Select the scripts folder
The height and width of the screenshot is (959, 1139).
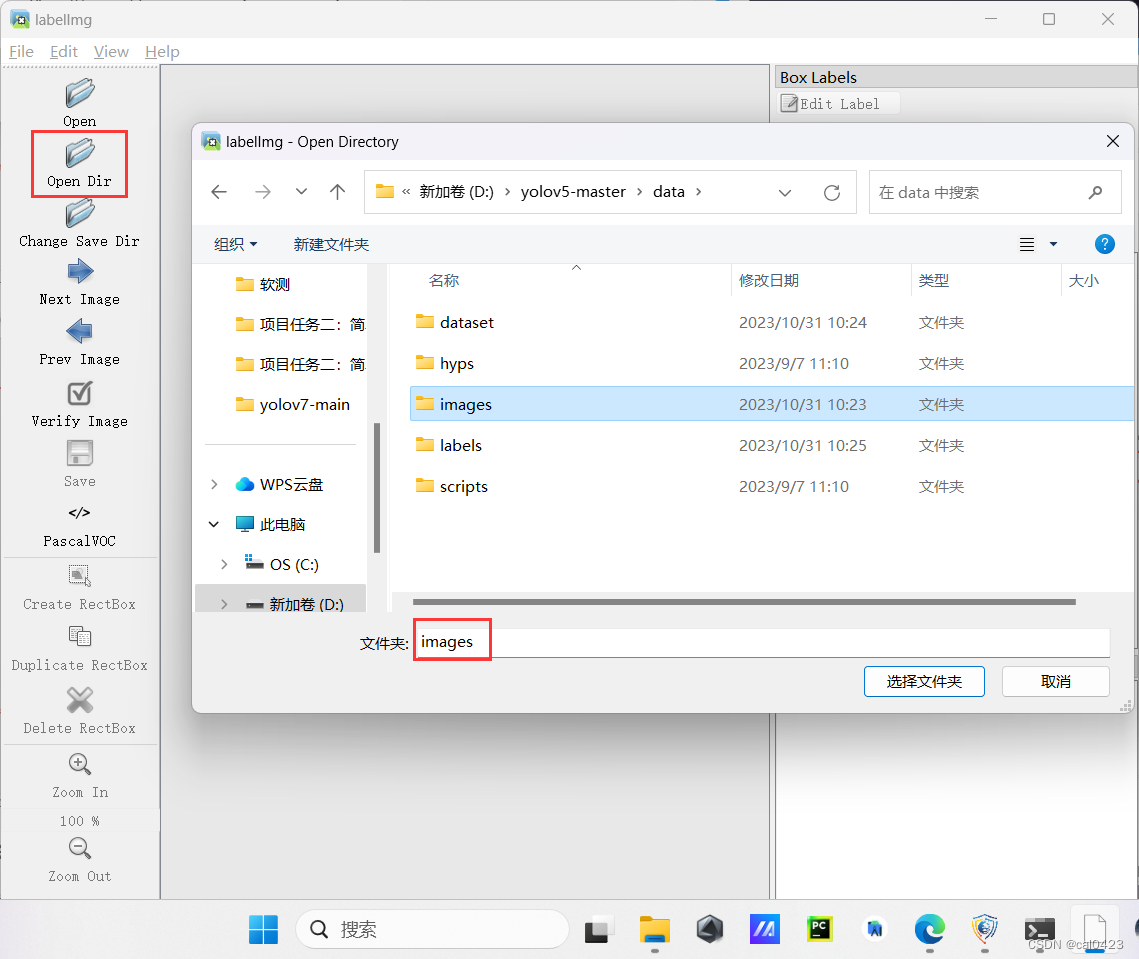(771, 486)
